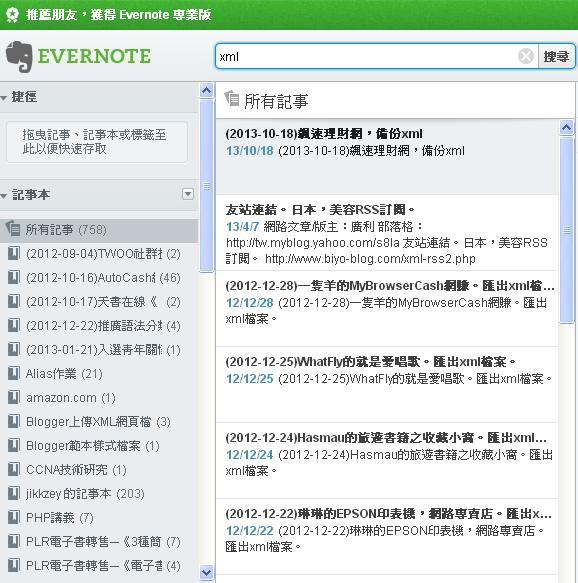This screenshot has width=578, height=583.
Task: Open note (2012-12-24)Hasmau的旅遊書籍之收藏小窩
Action: click(x=387, y=461)
